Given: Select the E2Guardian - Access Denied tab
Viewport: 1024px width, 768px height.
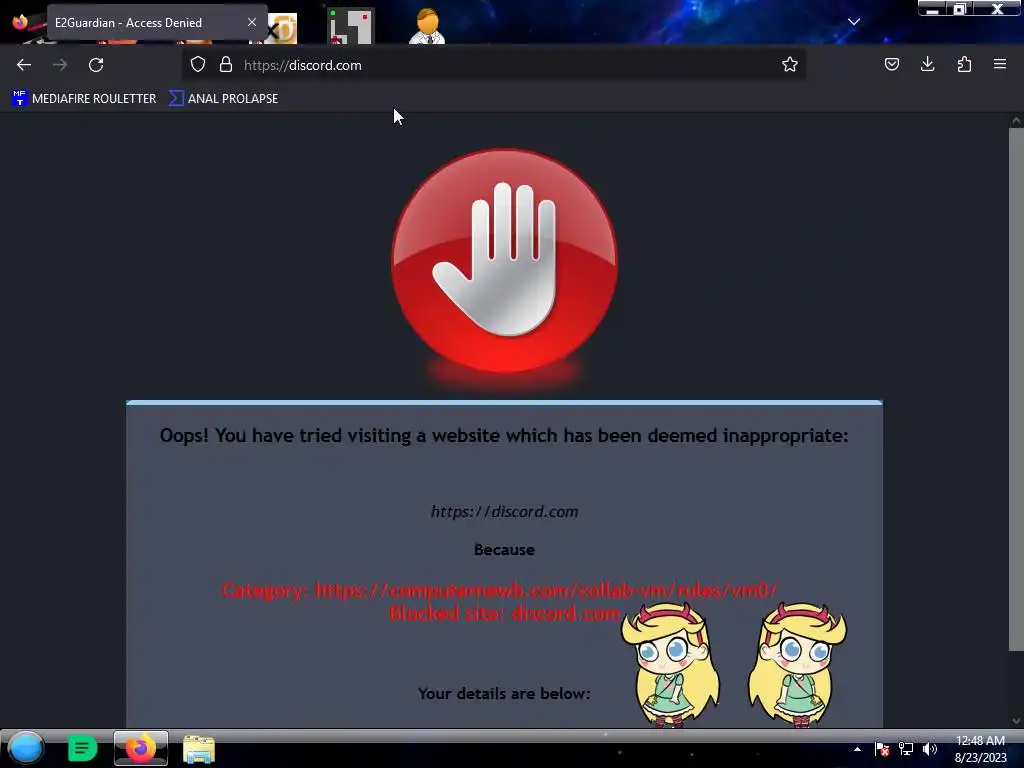Looking at the screenshot, I should point(157,23).
